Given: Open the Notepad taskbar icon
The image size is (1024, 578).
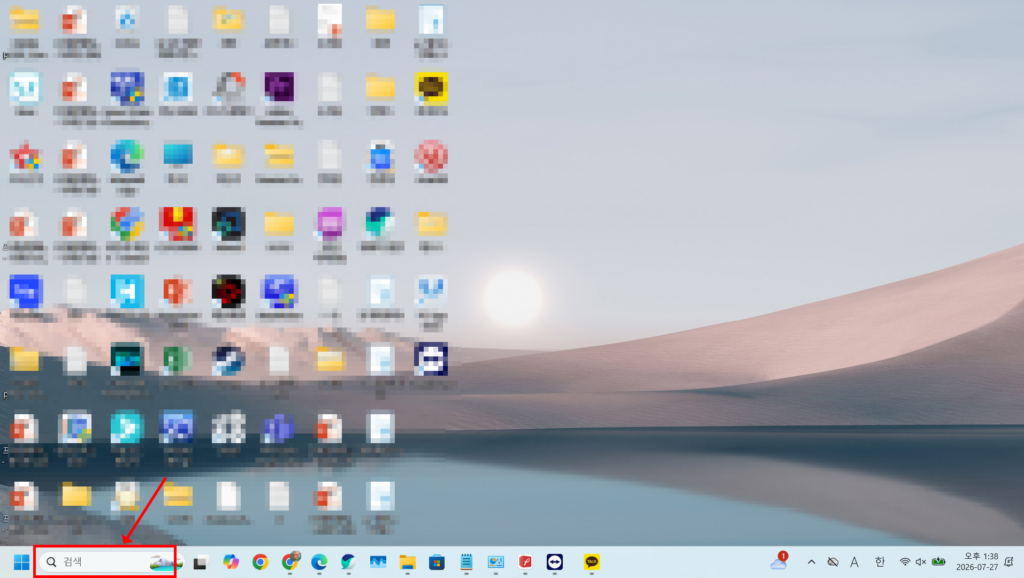Looking at the screenshot, I should click(466, 562).
